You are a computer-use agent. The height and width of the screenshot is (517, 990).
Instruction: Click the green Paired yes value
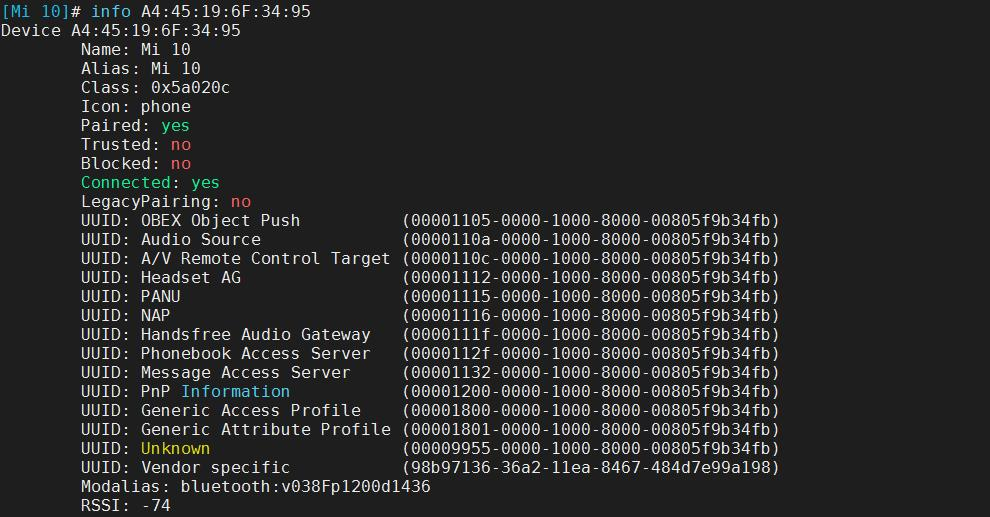click(x=175, y=125)
